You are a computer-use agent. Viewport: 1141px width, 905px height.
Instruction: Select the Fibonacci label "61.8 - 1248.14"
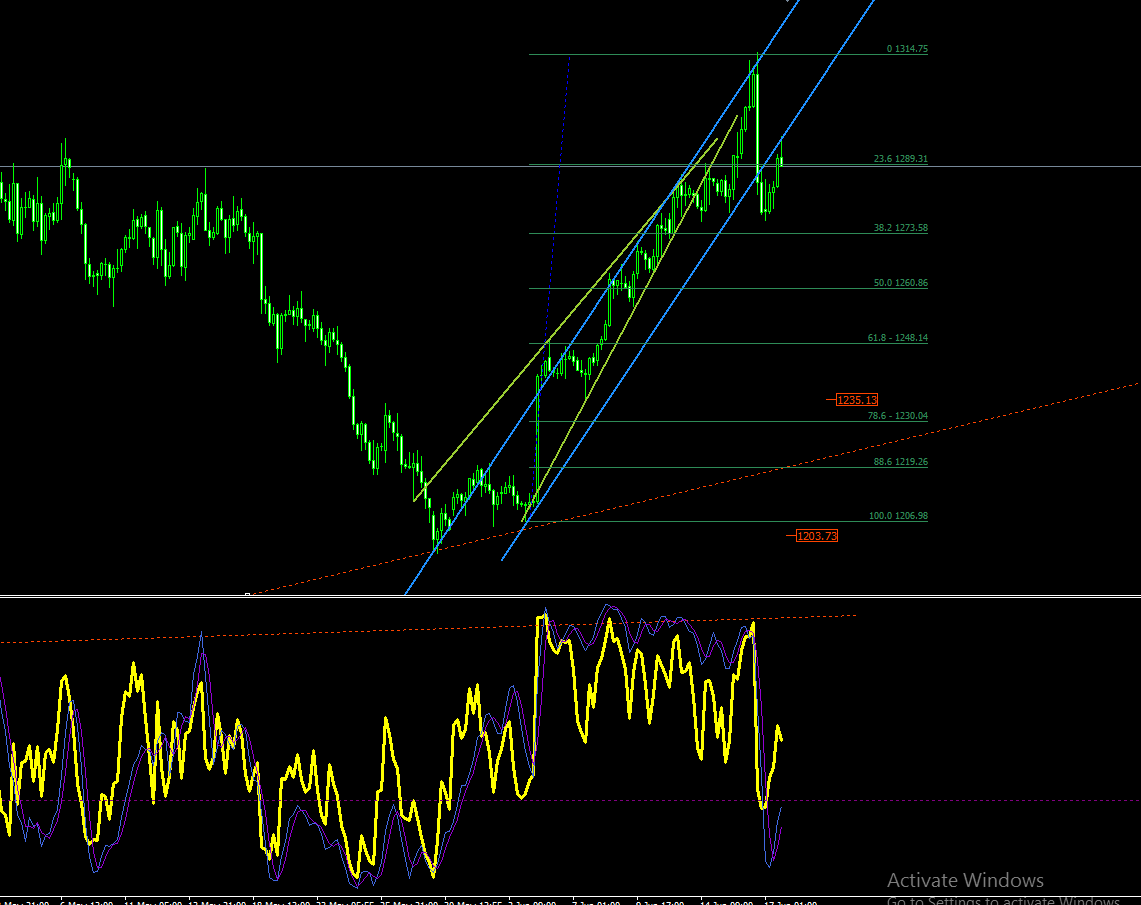tap(897, 338)
